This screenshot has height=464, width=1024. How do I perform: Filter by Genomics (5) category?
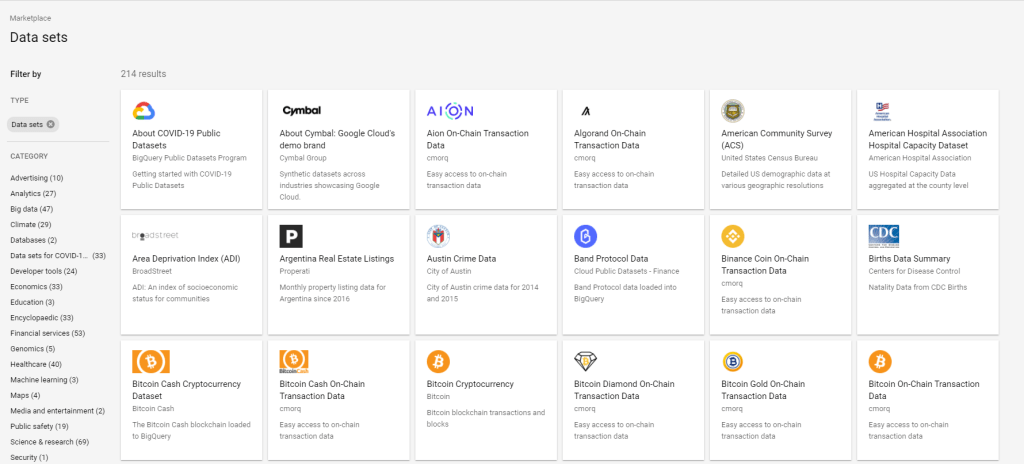click(x=33, y=349)
